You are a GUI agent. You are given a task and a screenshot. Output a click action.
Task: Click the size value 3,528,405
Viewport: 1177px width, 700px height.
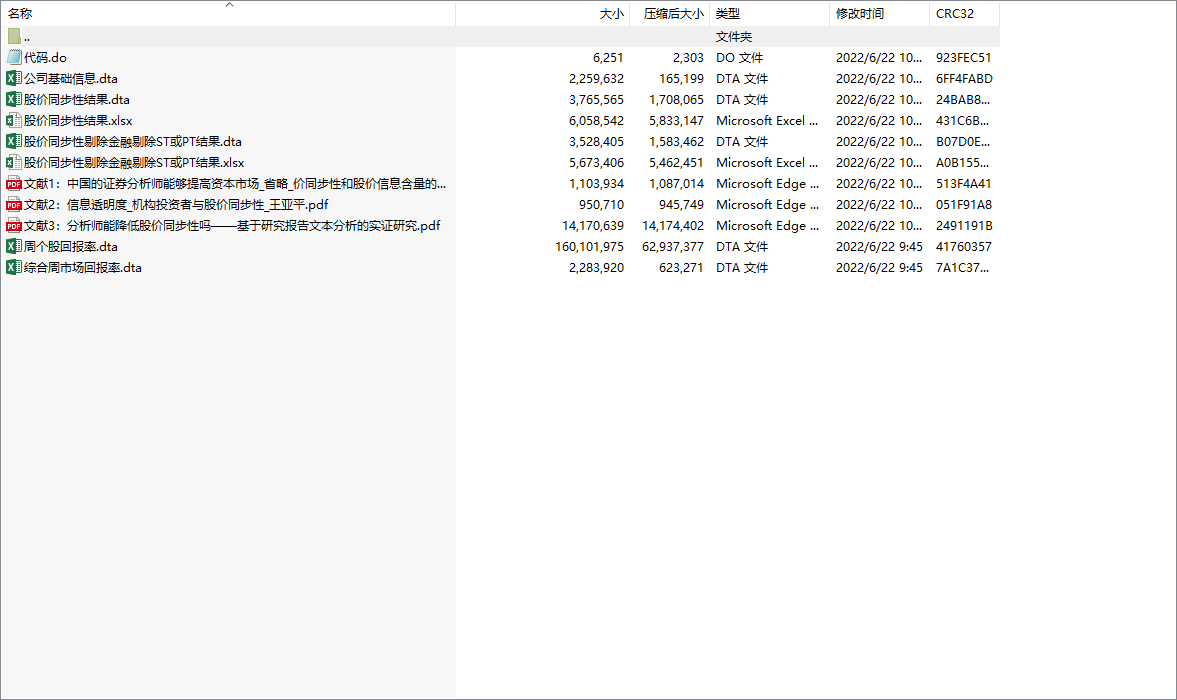click(x=596, y=142)
